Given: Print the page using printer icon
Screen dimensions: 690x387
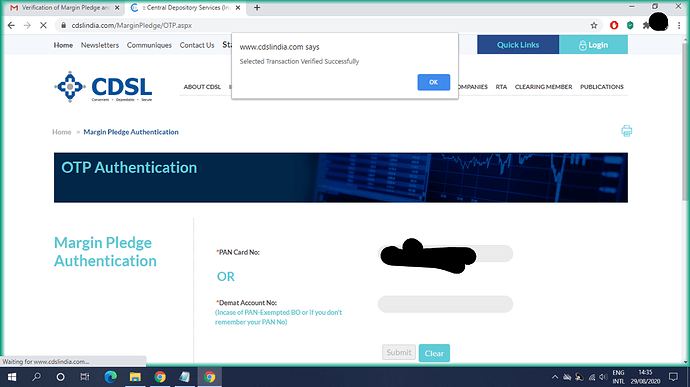Looking at the screenshot, I should (x=627, y=131).
